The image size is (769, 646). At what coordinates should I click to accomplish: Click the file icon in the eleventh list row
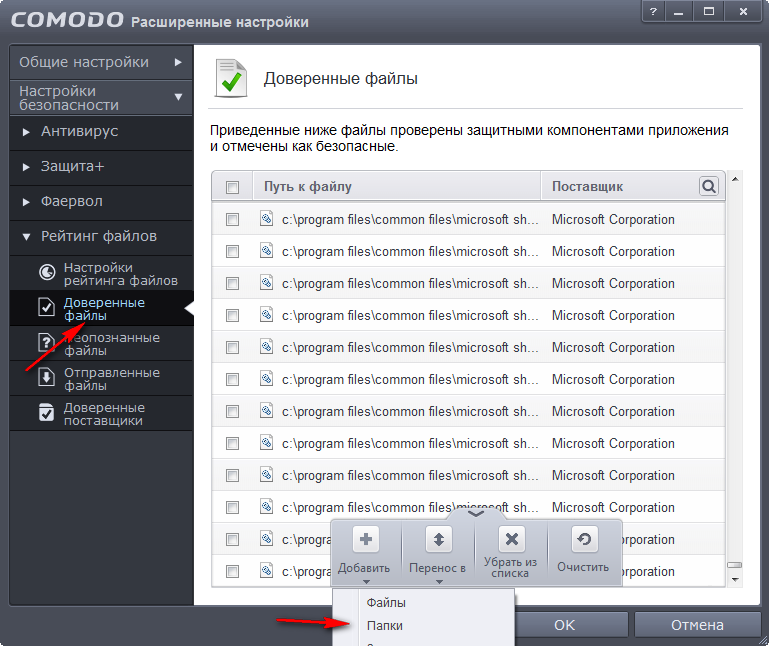pyautogui.click(x=266, y=539)
